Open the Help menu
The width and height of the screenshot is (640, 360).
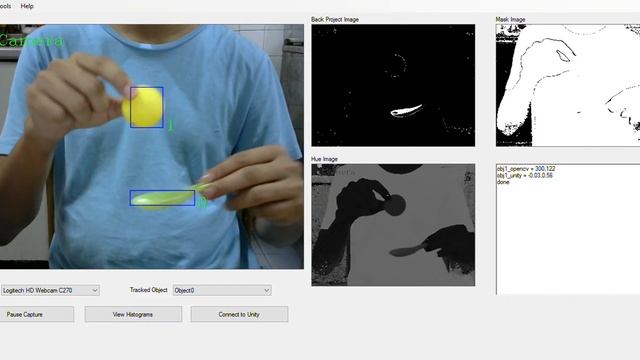27,6
